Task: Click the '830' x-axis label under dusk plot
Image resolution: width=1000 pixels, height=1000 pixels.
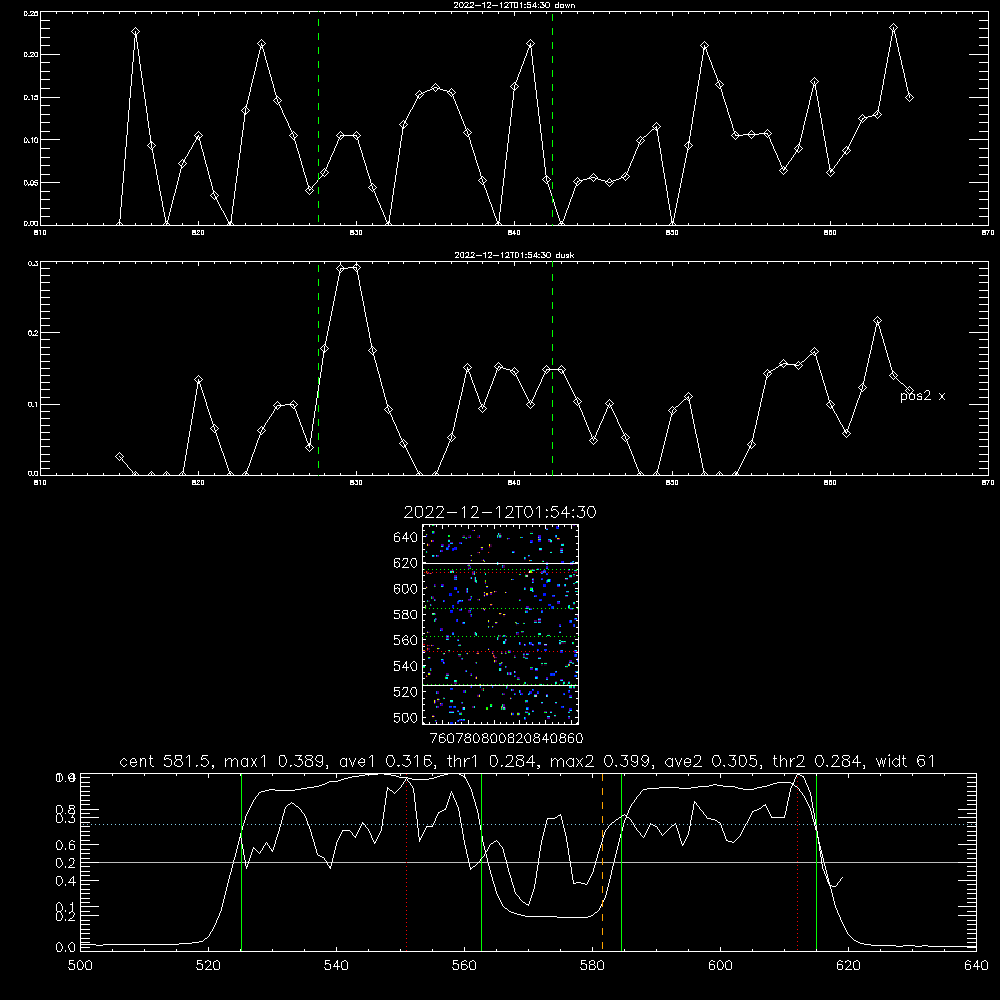Action: coord(356,483)
